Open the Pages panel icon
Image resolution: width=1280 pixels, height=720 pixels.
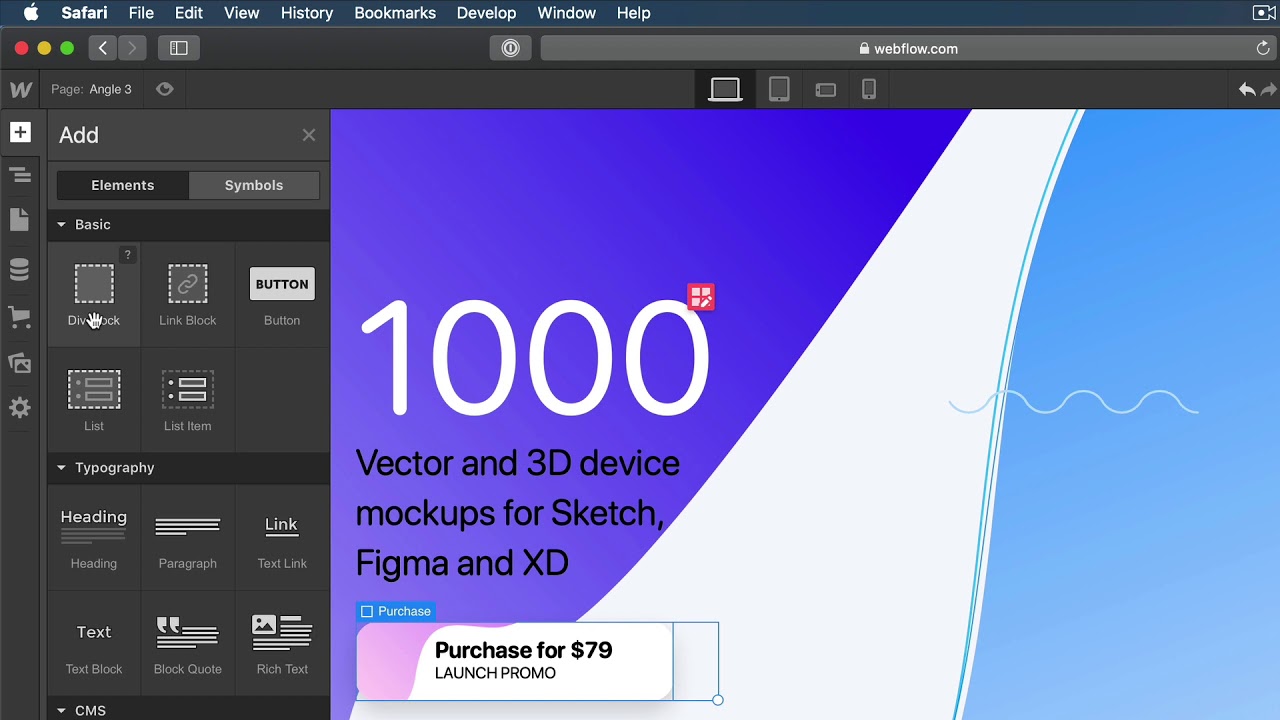(20, 220)
